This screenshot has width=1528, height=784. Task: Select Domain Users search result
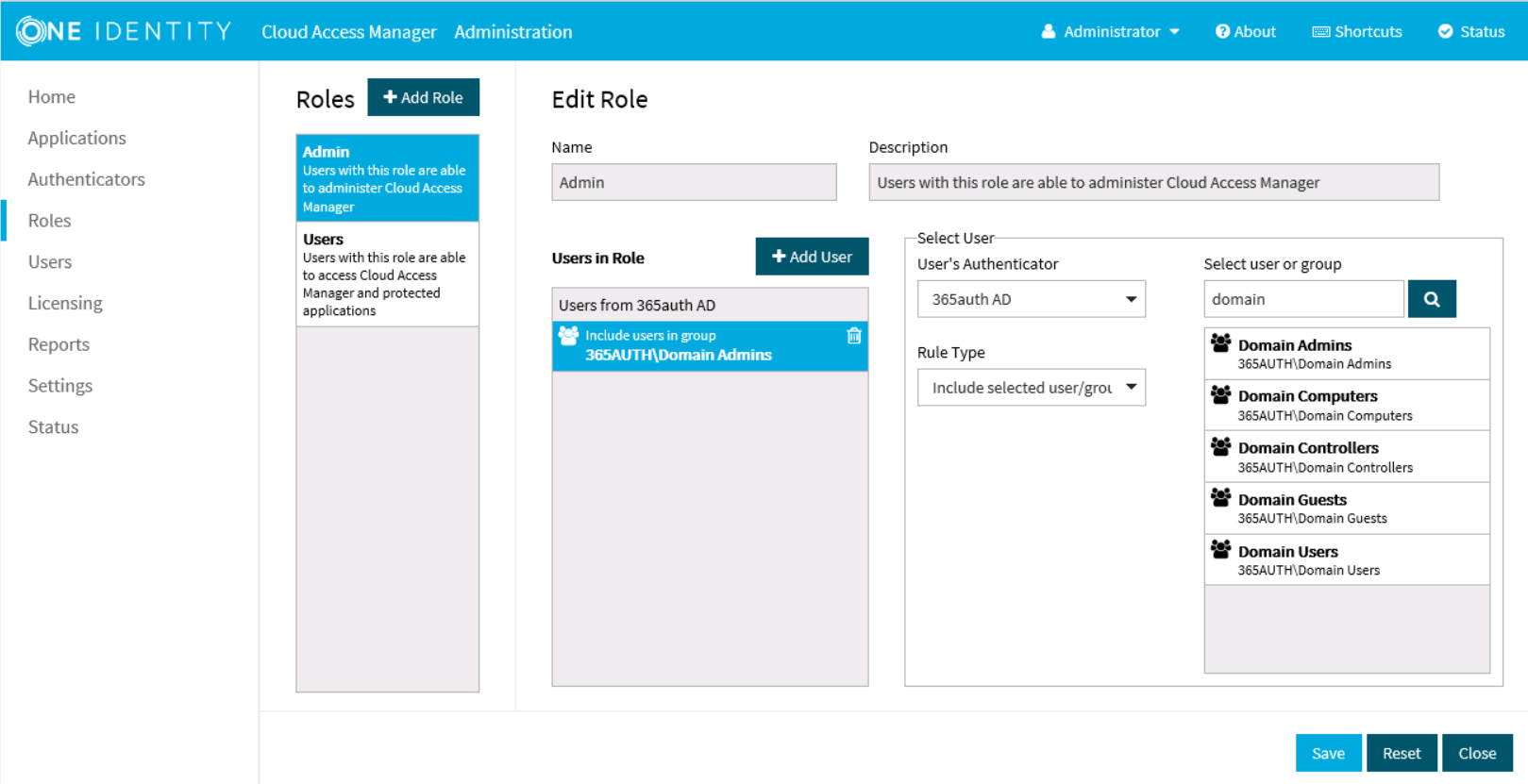pyautogui.click(x=1347, y=560)
